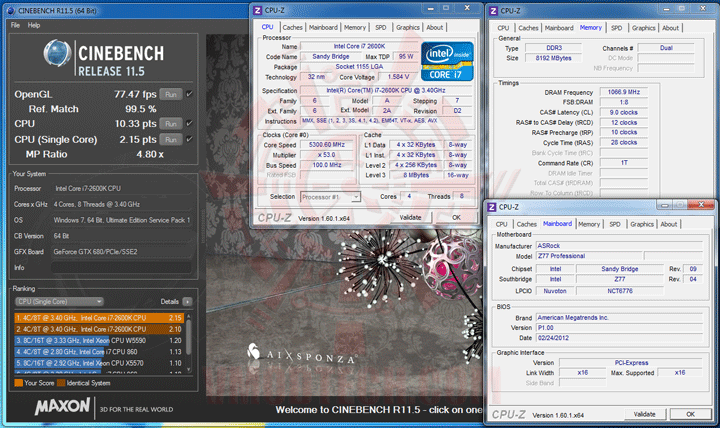
Task: Switch to Graphics tab in CPU-Z Memory window
Action: tap(644, 28)
